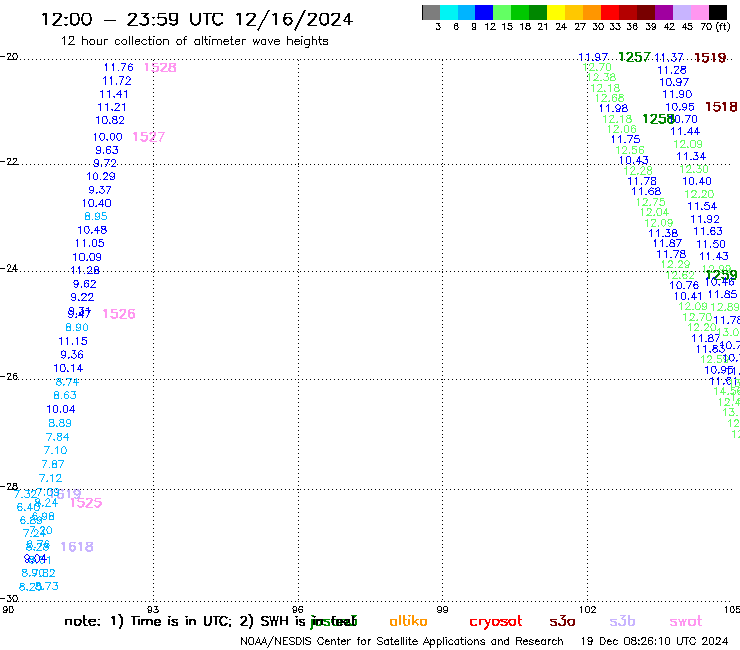Select the "s3b" satellite legend label

[622, 621]
